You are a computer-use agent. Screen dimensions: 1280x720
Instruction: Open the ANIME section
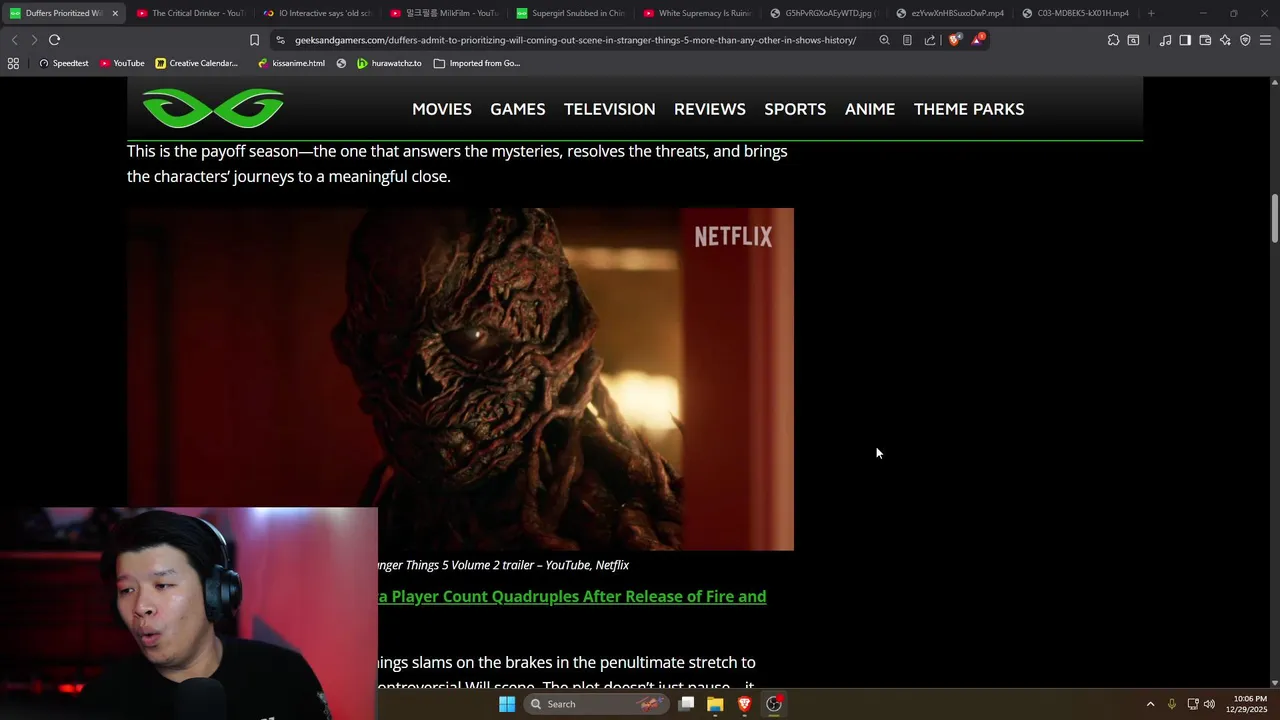(x=870, y=109)
